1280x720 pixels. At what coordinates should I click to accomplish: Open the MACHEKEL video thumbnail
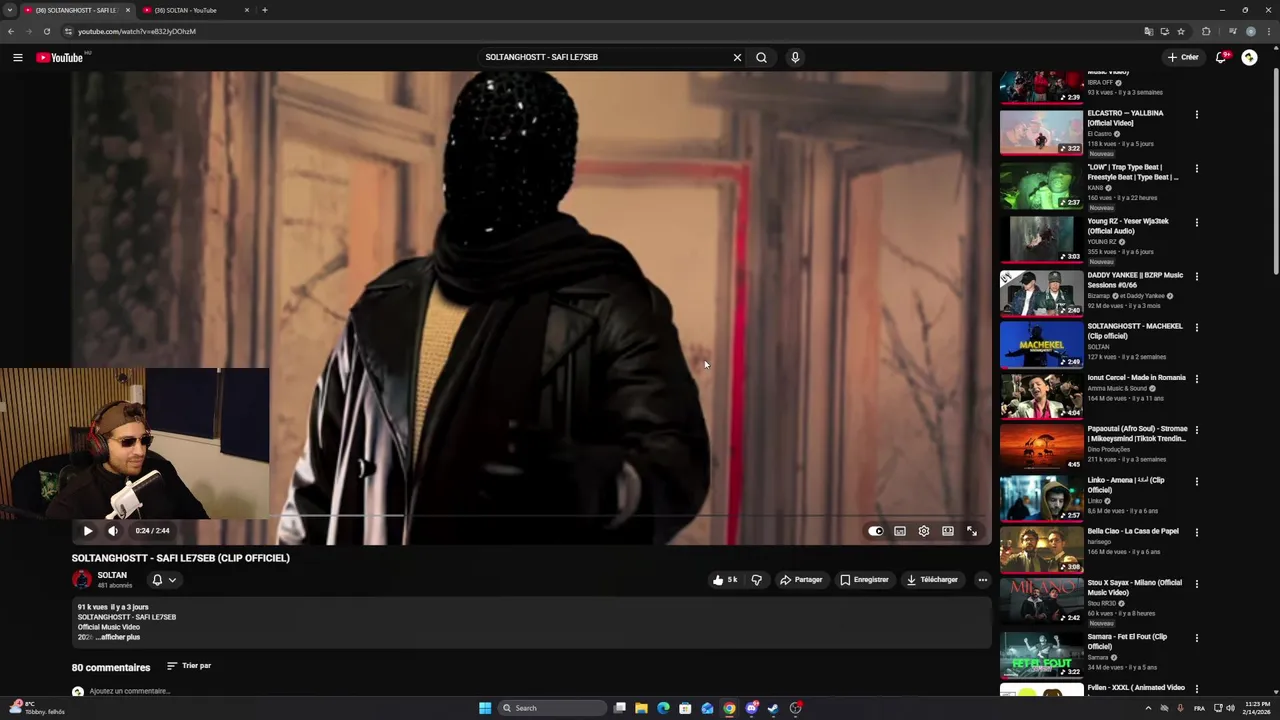tap(1041, 345)
